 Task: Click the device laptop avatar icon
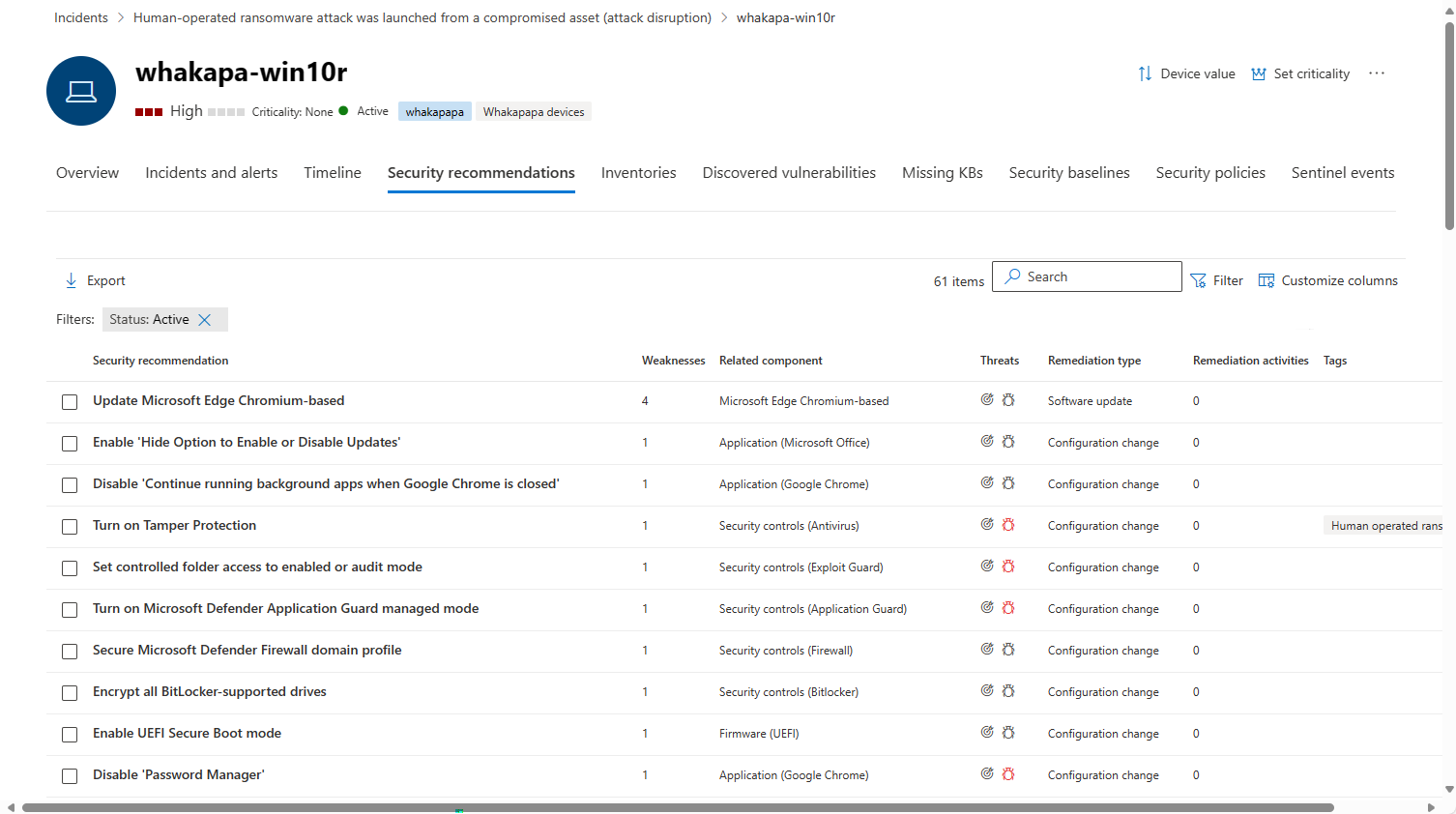point(81,91)
